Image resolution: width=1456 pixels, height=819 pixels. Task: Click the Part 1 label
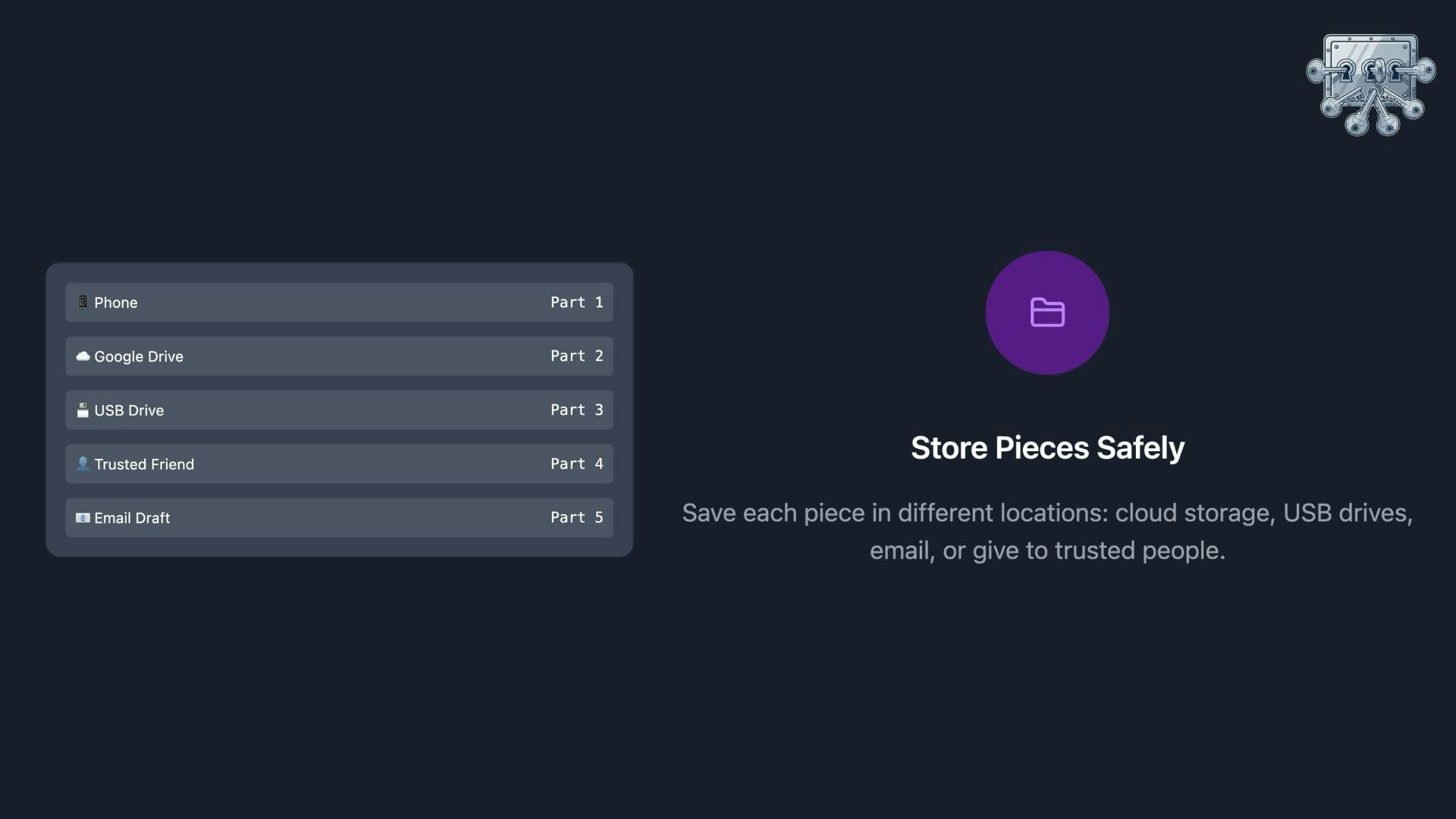577,303
